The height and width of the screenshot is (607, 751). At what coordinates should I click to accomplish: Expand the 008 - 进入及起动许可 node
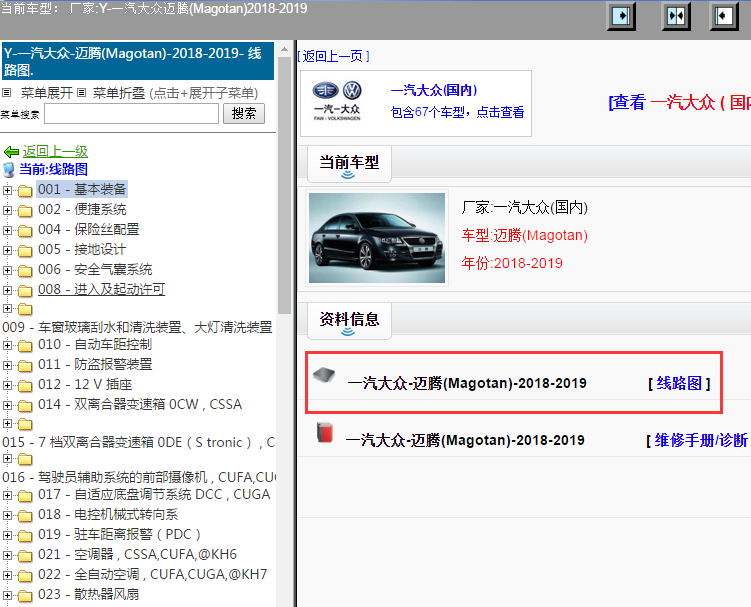pos(7,290)
